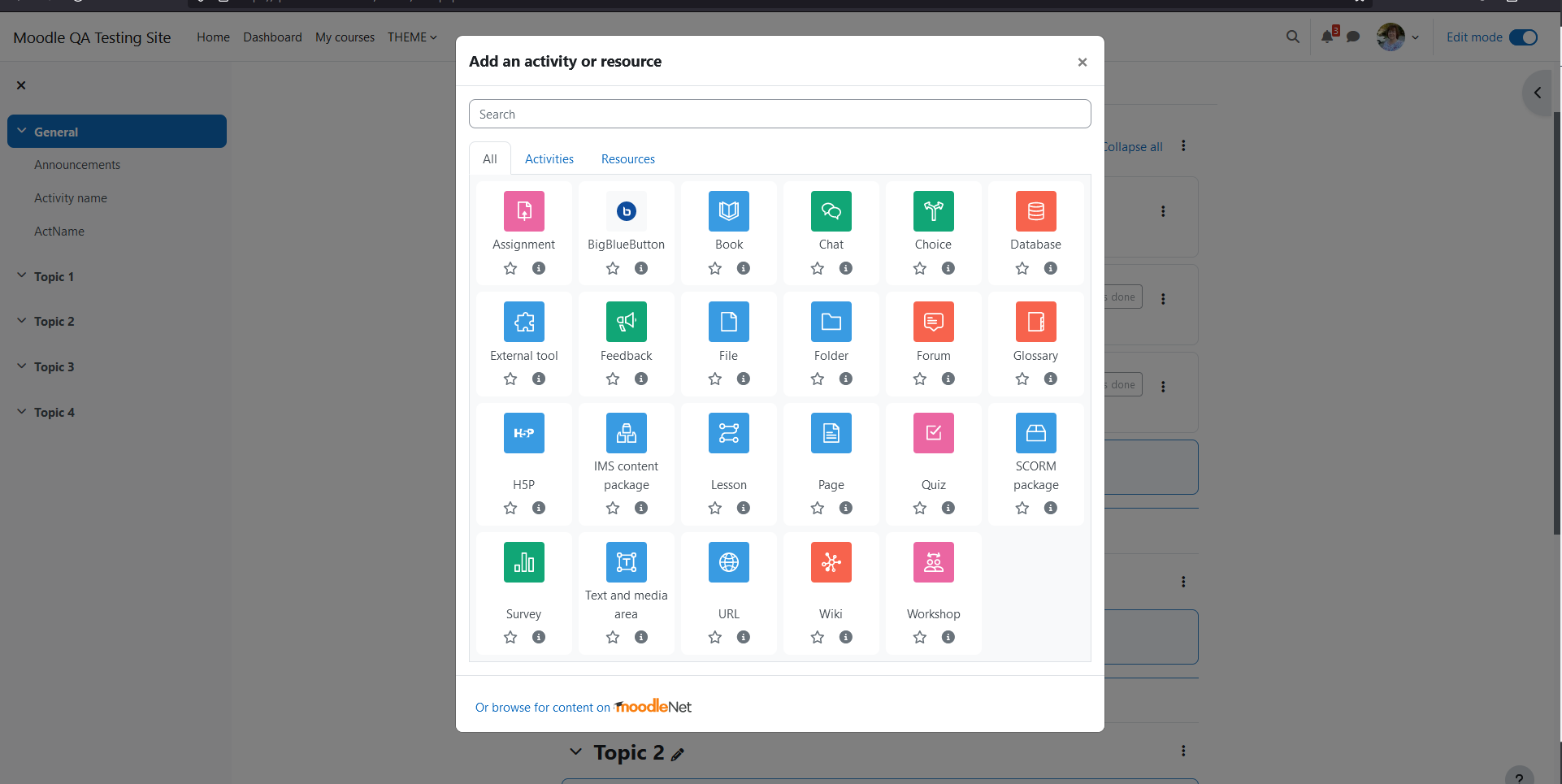This screenshot has height=784, width=1562.
Task: Open Dashboard in navigation
Action: (272, 37)
